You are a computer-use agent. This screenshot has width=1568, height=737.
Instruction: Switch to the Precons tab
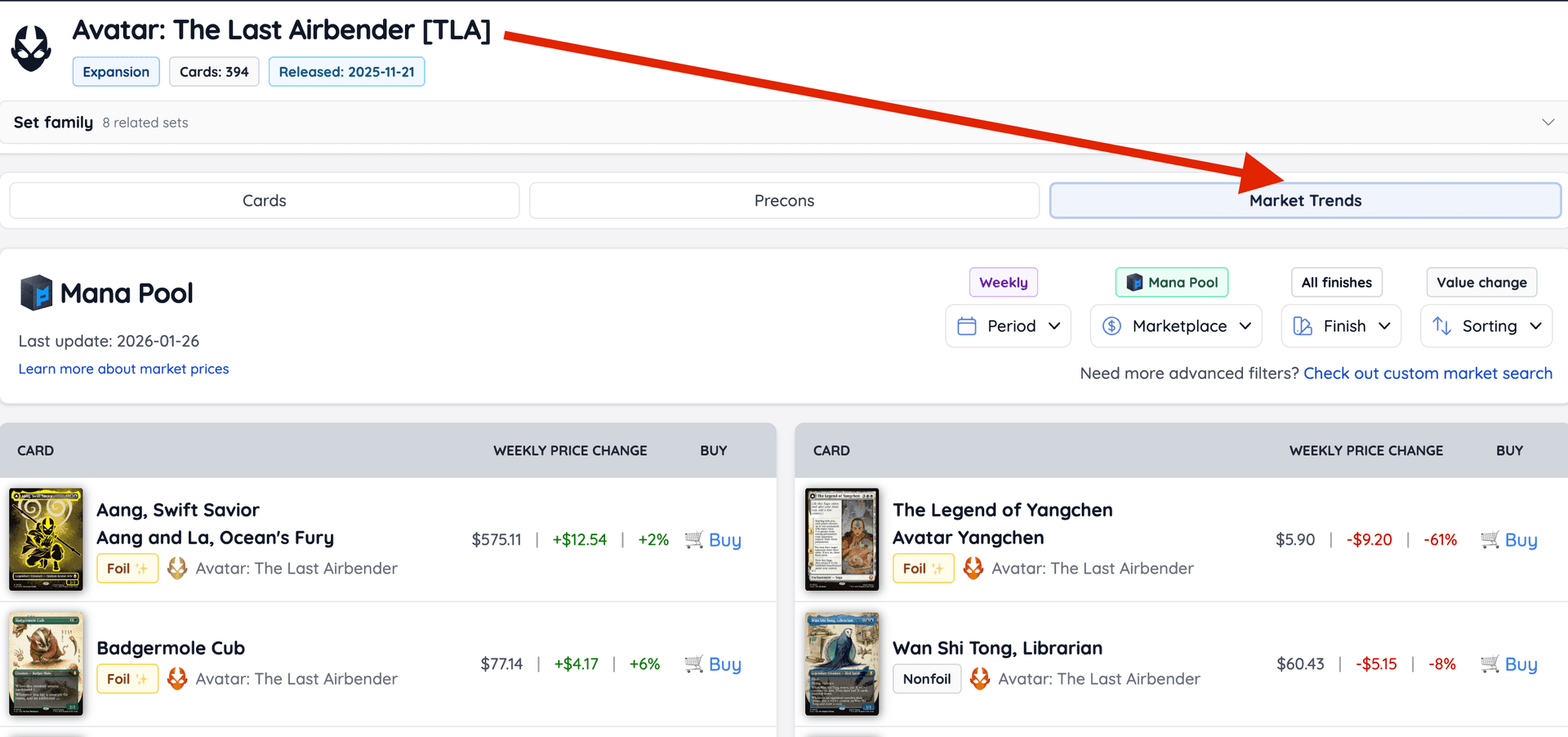coord(783,199)
